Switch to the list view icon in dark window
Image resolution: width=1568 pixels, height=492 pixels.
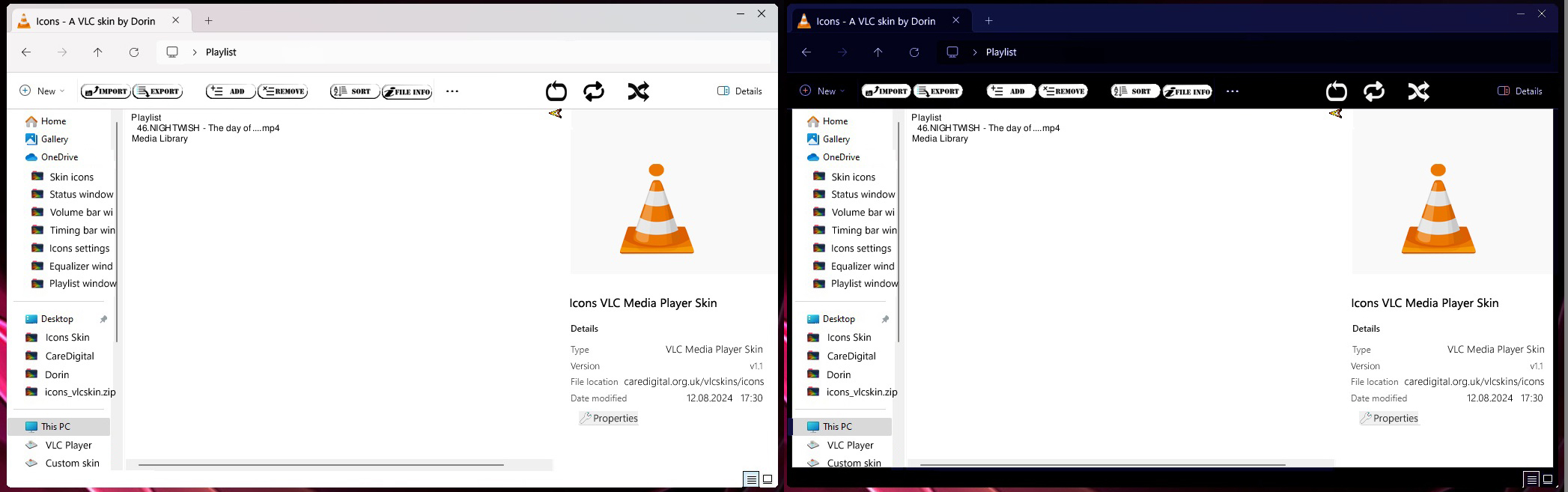[1531, 479]
